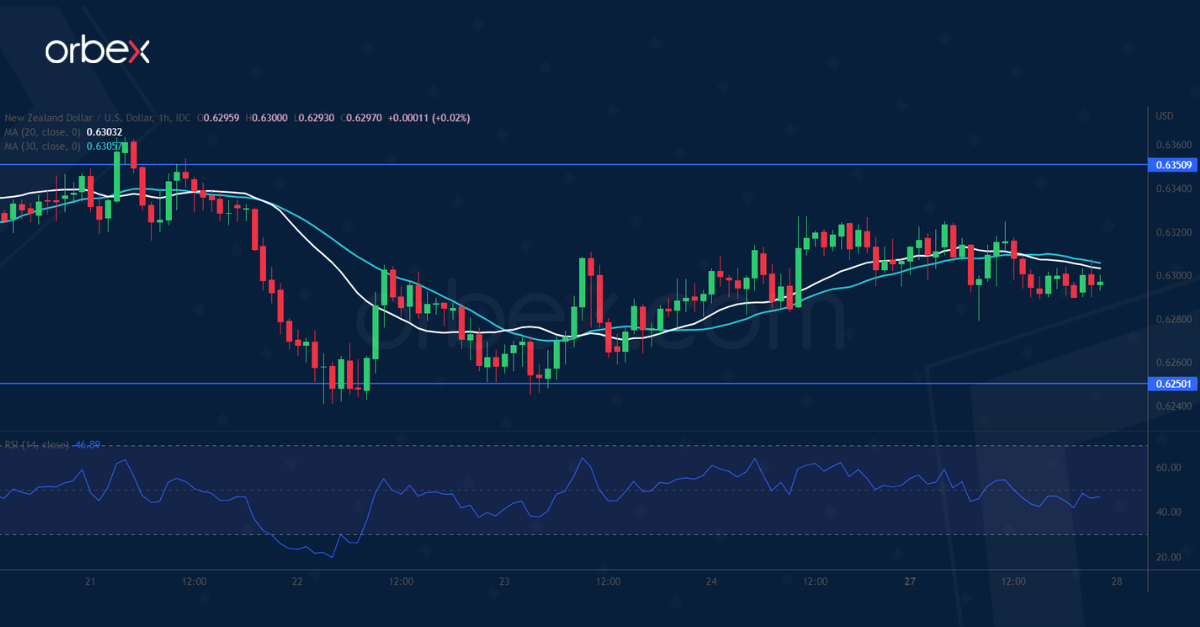
Task: Click the 12:00 label between 24 and 27
Action: [814, 581]
